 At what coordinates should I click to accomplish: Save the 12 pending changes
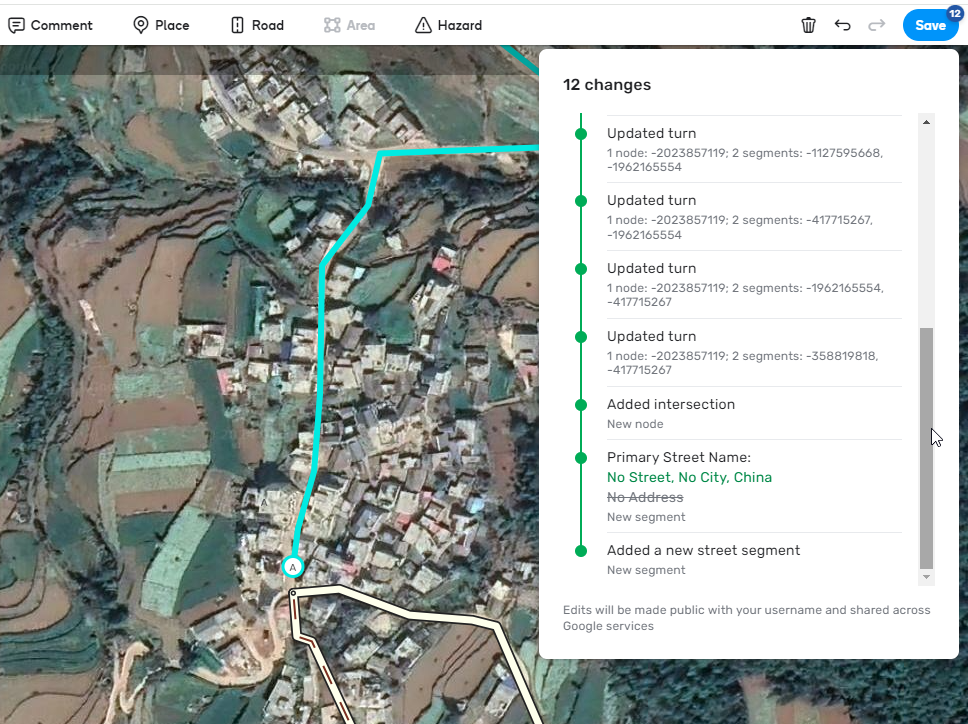pyautogui.click(x=930, y=25)
